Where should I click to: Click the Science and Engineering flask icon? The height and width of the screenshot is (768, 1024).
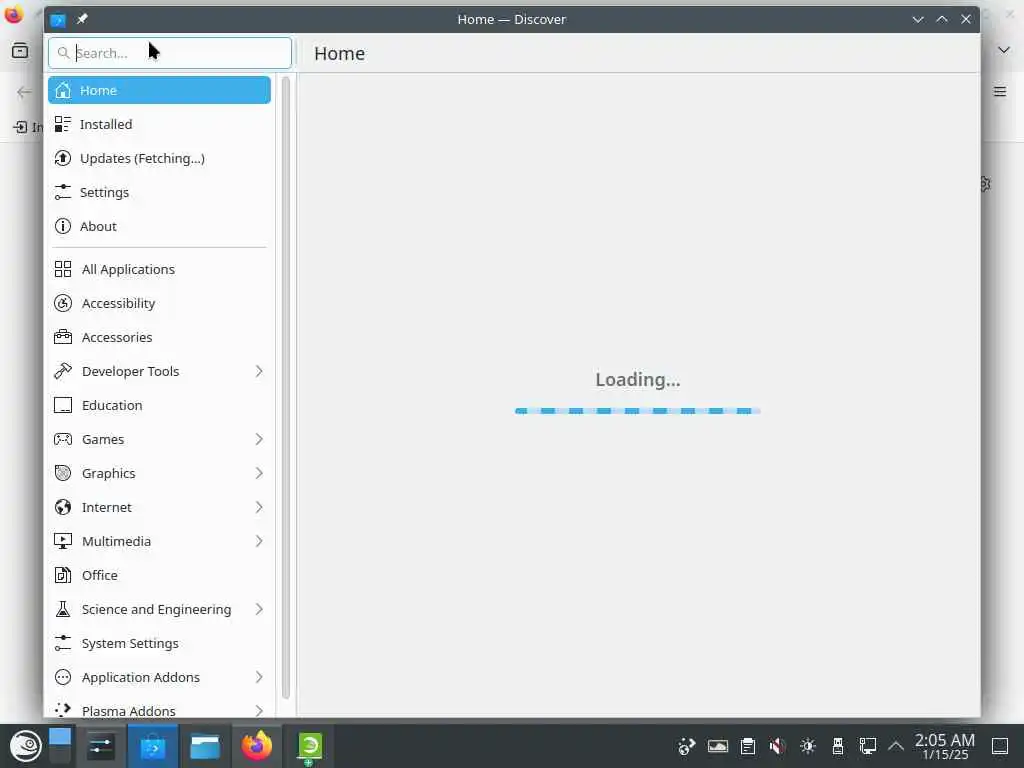(x=63, y=609)
